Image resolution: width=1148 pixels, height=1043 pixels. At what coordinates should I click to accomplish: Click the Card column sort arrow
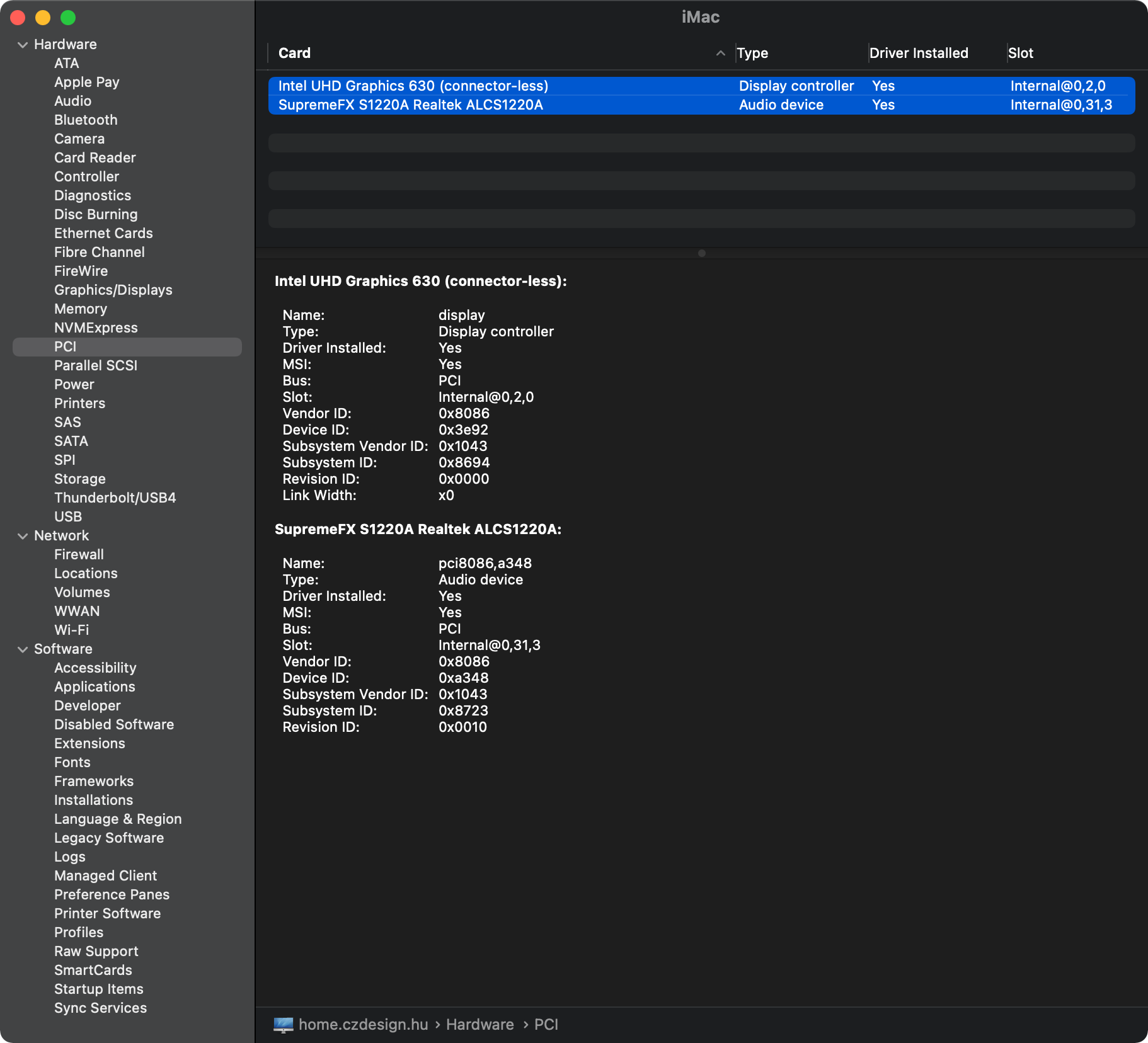[721, 54]
